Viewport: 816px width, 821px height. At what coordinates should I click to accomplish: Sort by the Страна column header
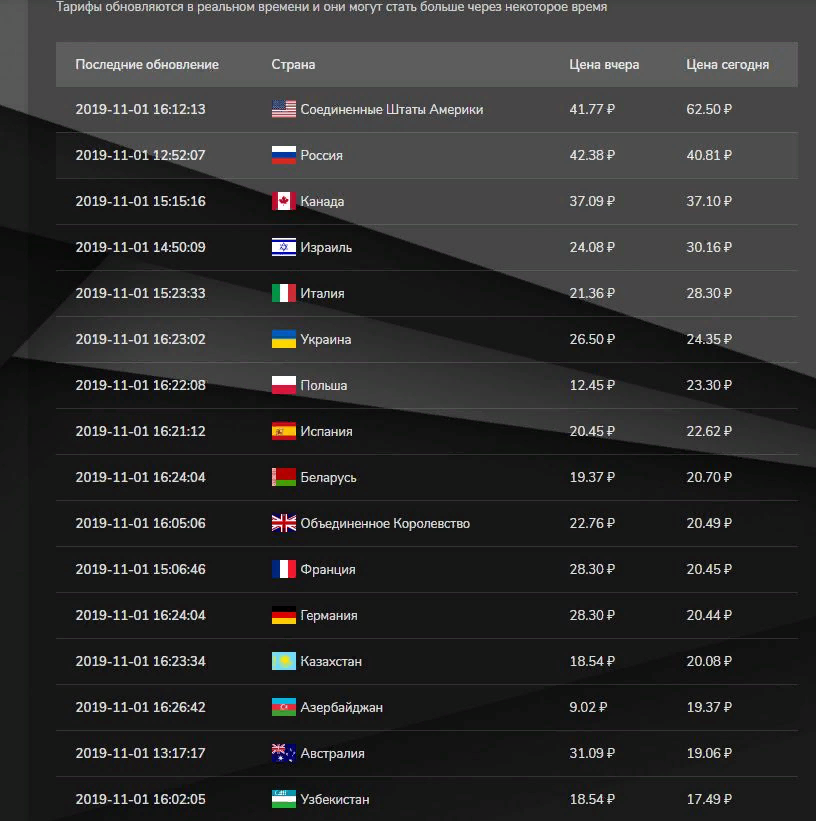[293, 64]
